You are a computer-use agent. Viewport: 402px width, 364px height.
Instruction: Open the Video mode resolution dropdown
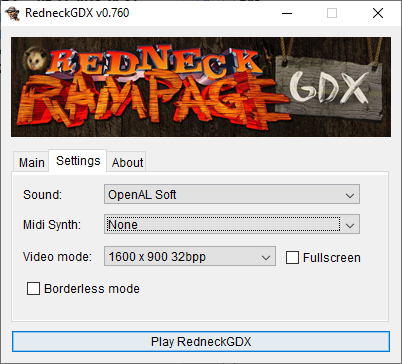tap(190, 256)
